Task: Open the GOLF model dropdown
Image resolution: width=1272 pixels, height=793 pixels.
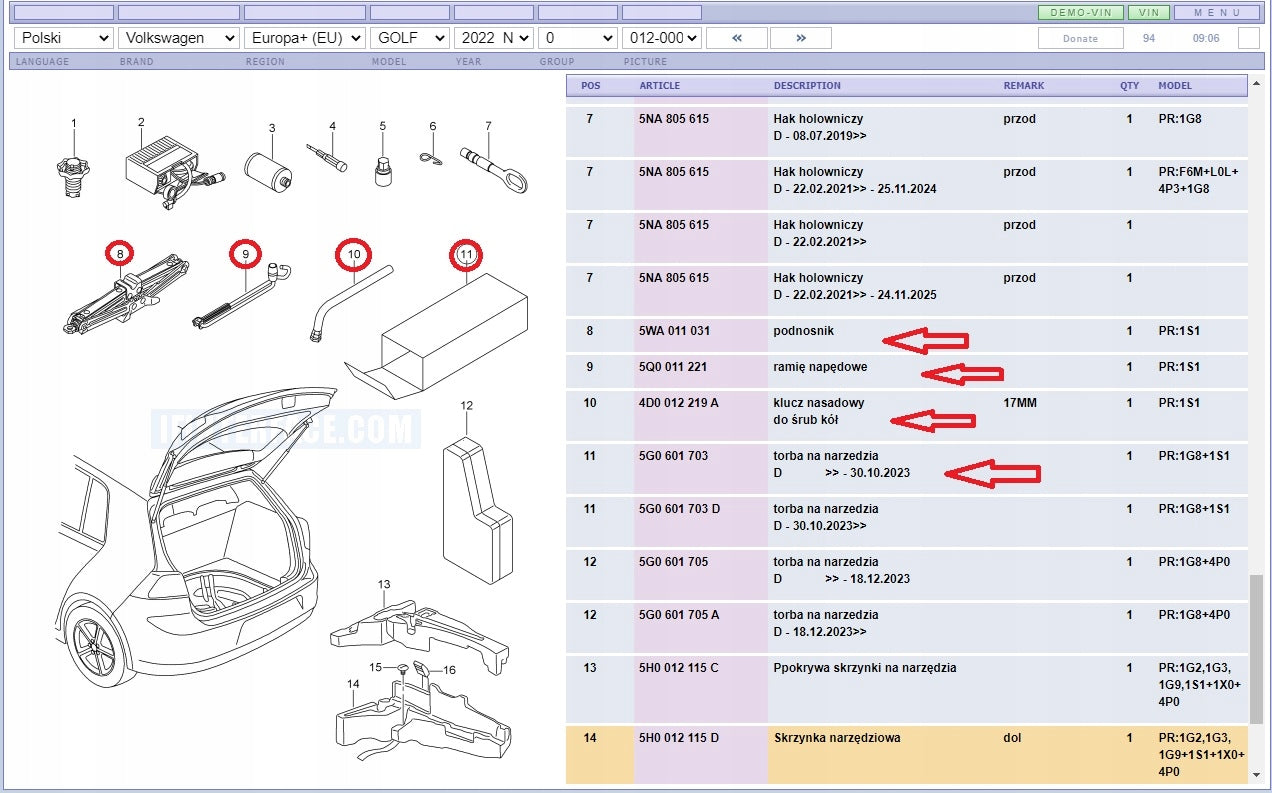Action: [410, 38]
